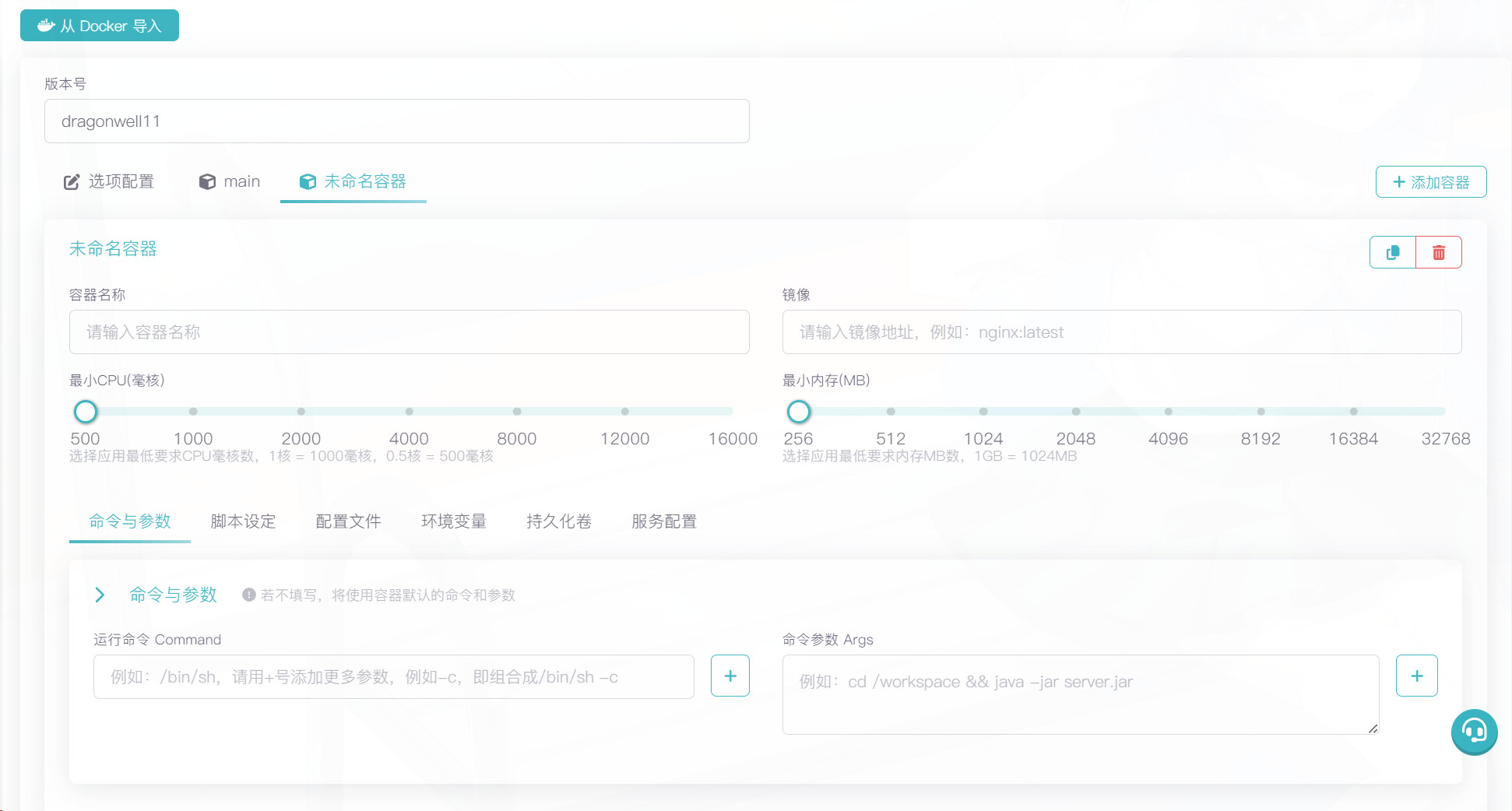Switch to the main container tab
The image size is (1512, 811).
pyautogui.click(x=230, y=181)
